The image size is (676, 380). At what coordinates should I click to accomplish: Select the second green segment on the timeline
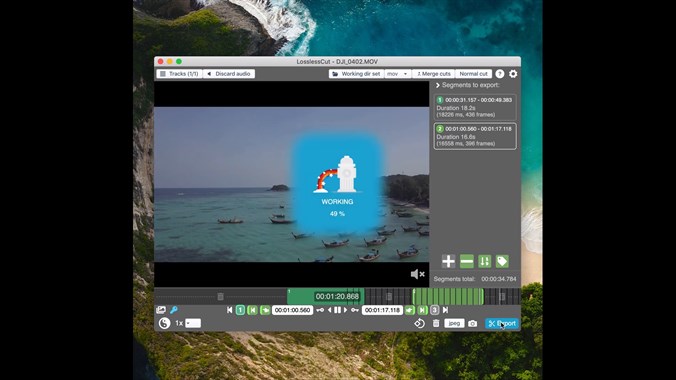tap(448, 297)
